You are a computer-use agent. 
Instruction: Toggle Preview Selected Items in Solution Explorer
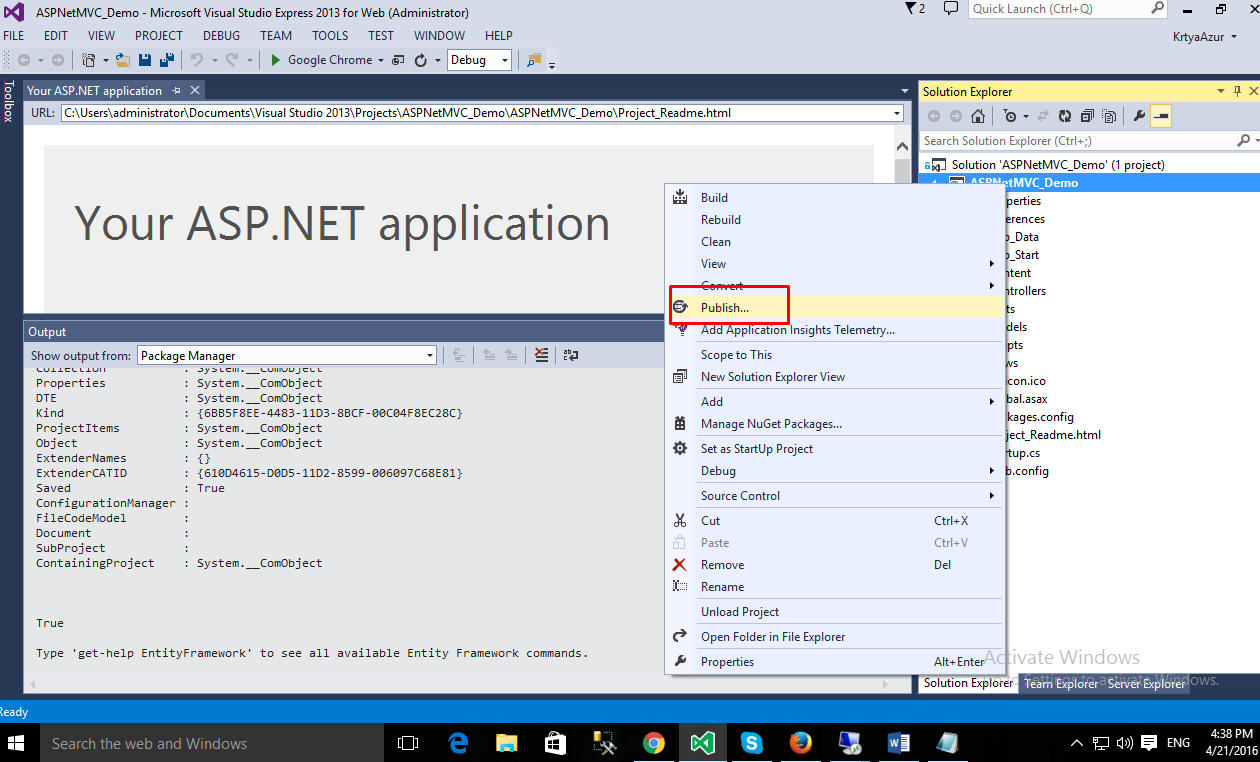point(1160,116)
